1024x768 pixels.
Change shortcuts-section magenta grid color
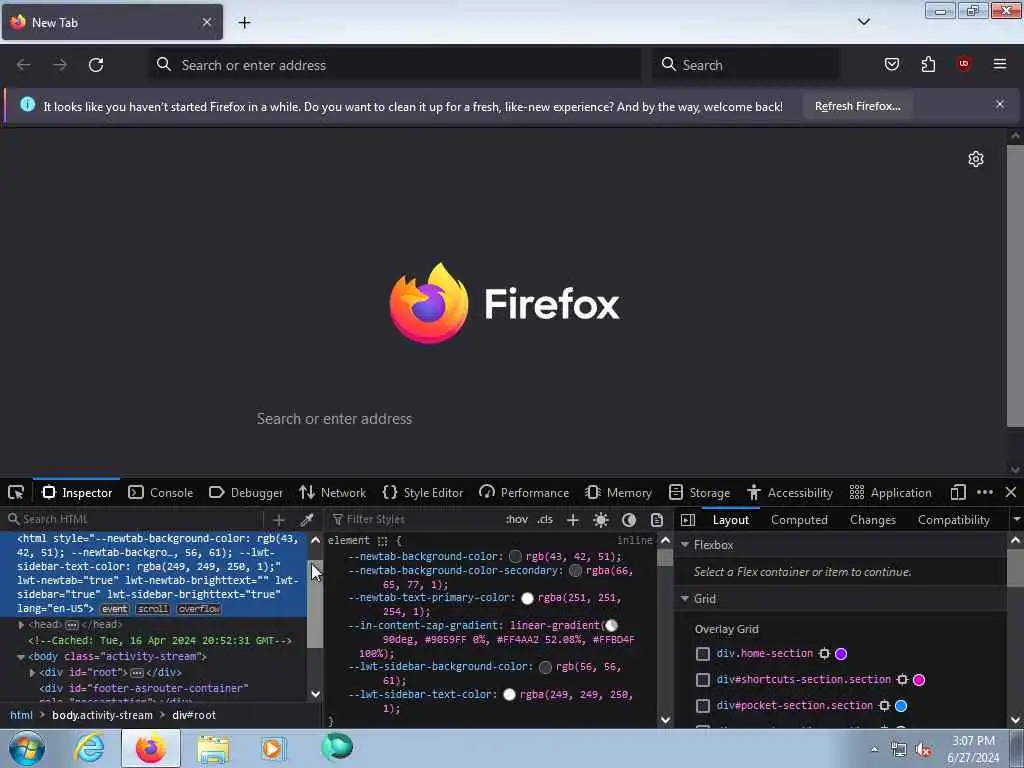tap(919, 680)
